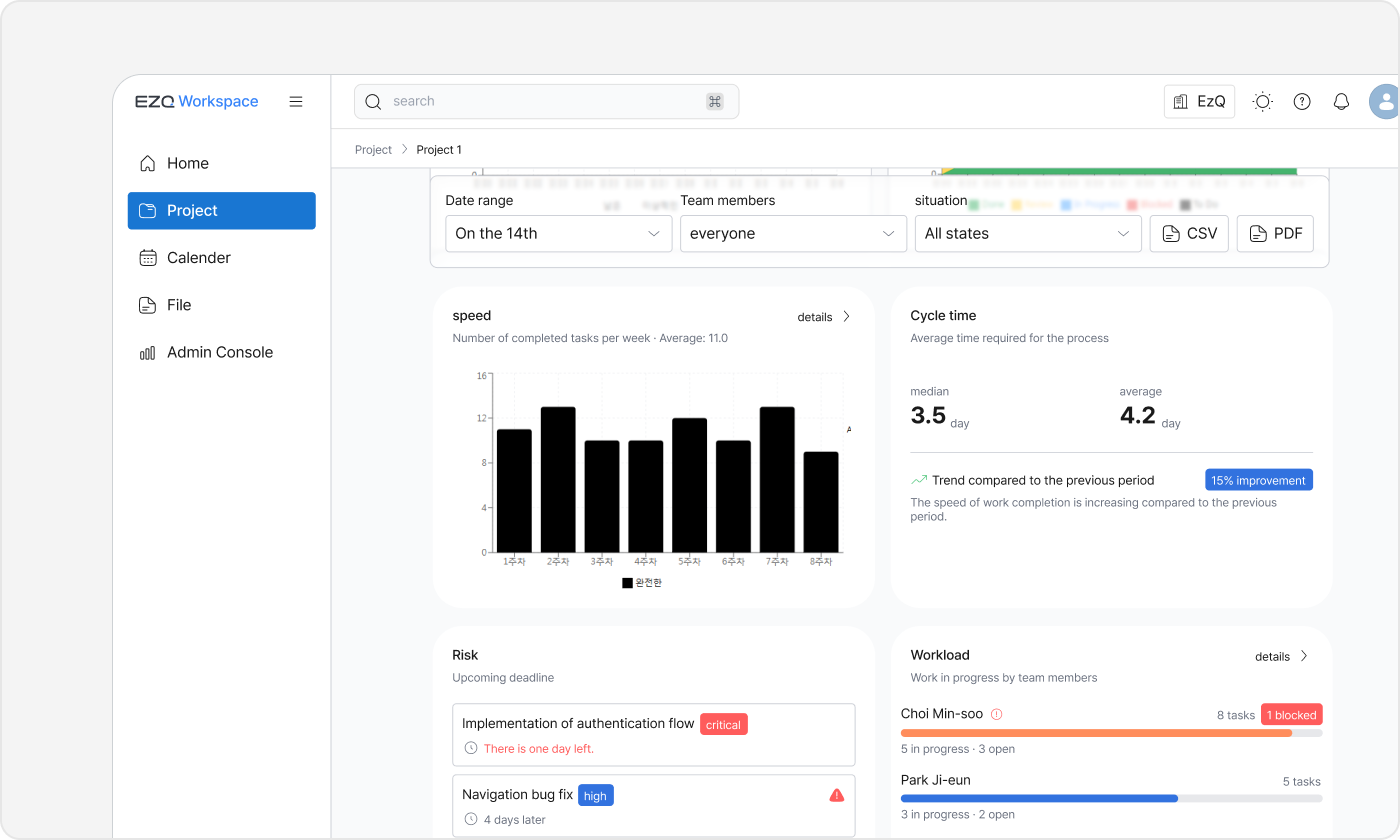Click the clock icon beside '4 days later'
Image resolution: width=1400 pixels, height=840 pixels.
tap(471, 819)
